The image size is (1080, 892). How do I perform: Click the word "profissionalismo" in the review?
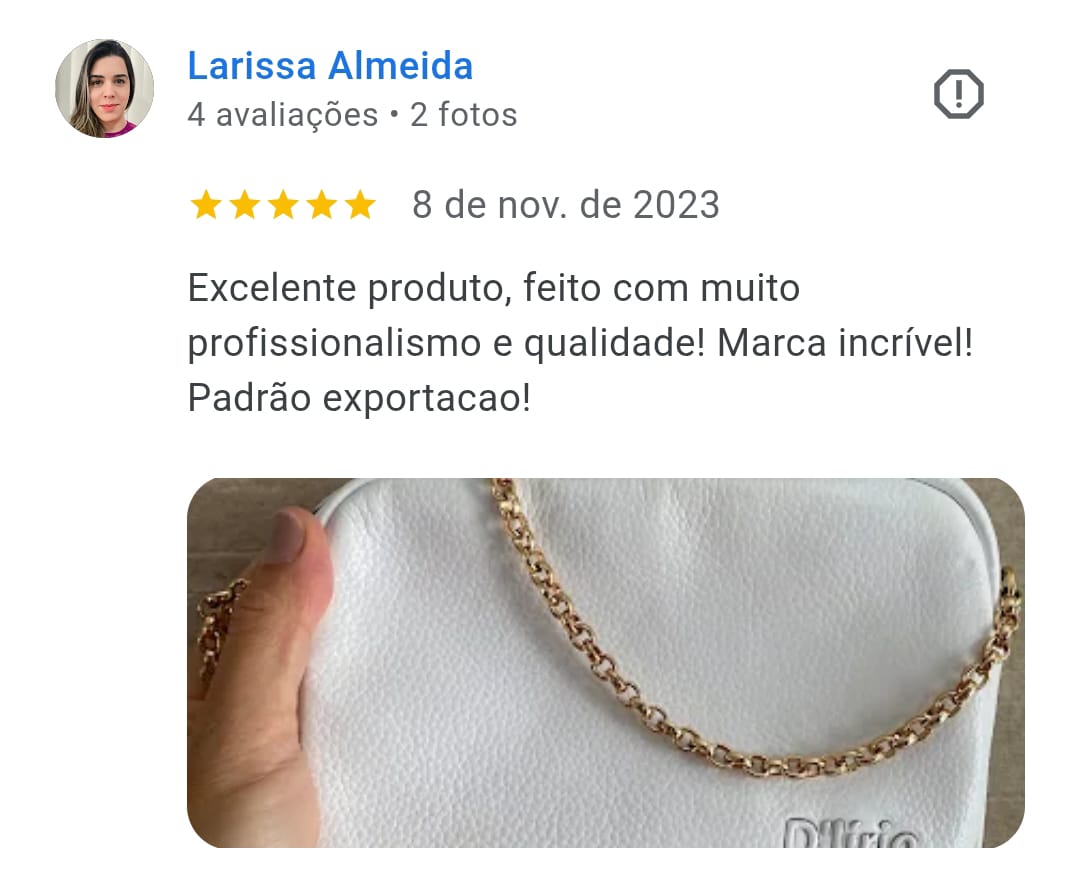tap(334, 344)
